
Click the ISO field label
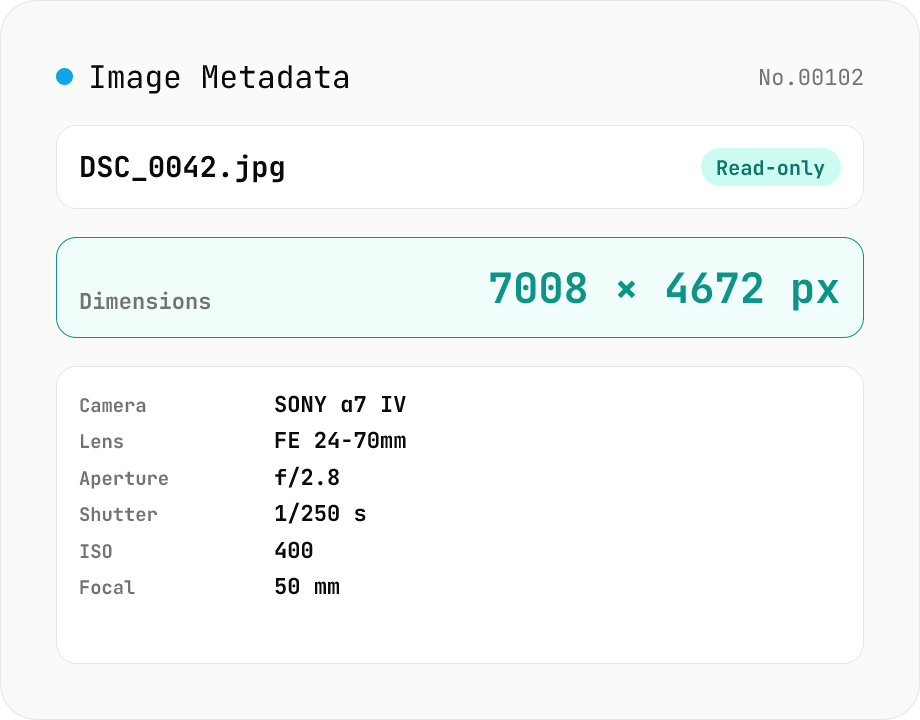pos(96,552)
